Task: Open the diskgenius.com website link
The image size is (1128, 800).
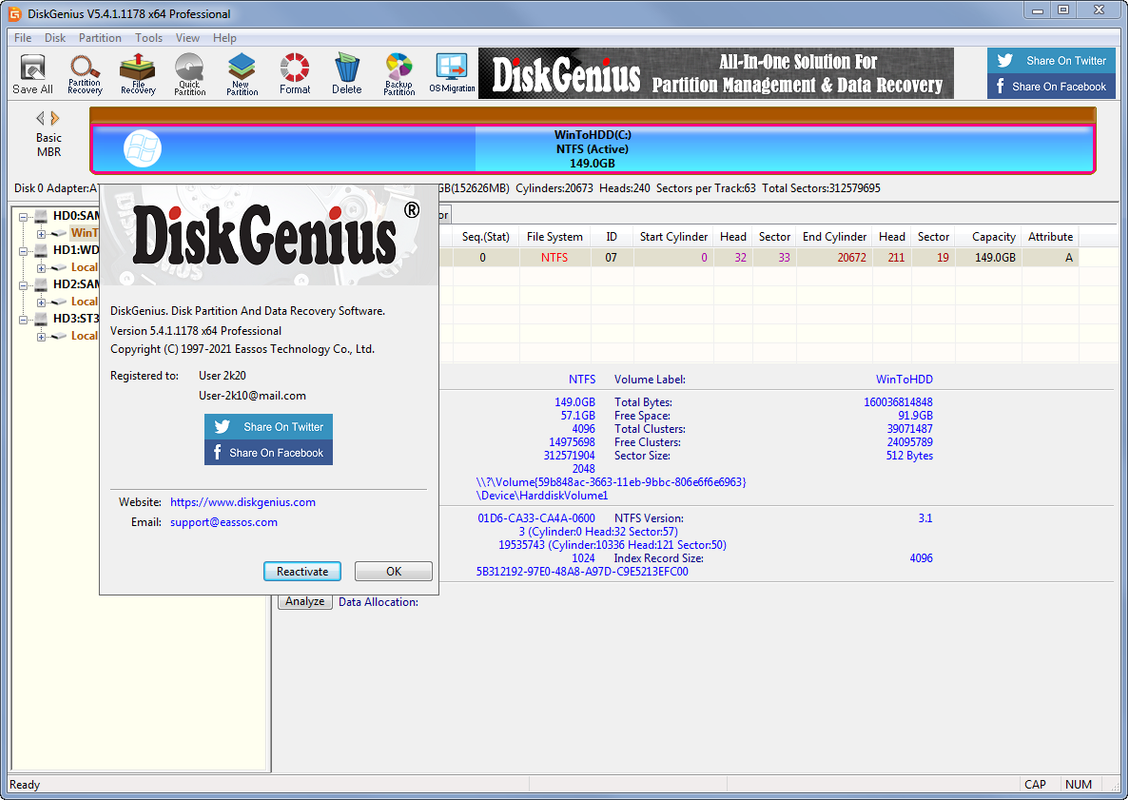Action: 242,502
